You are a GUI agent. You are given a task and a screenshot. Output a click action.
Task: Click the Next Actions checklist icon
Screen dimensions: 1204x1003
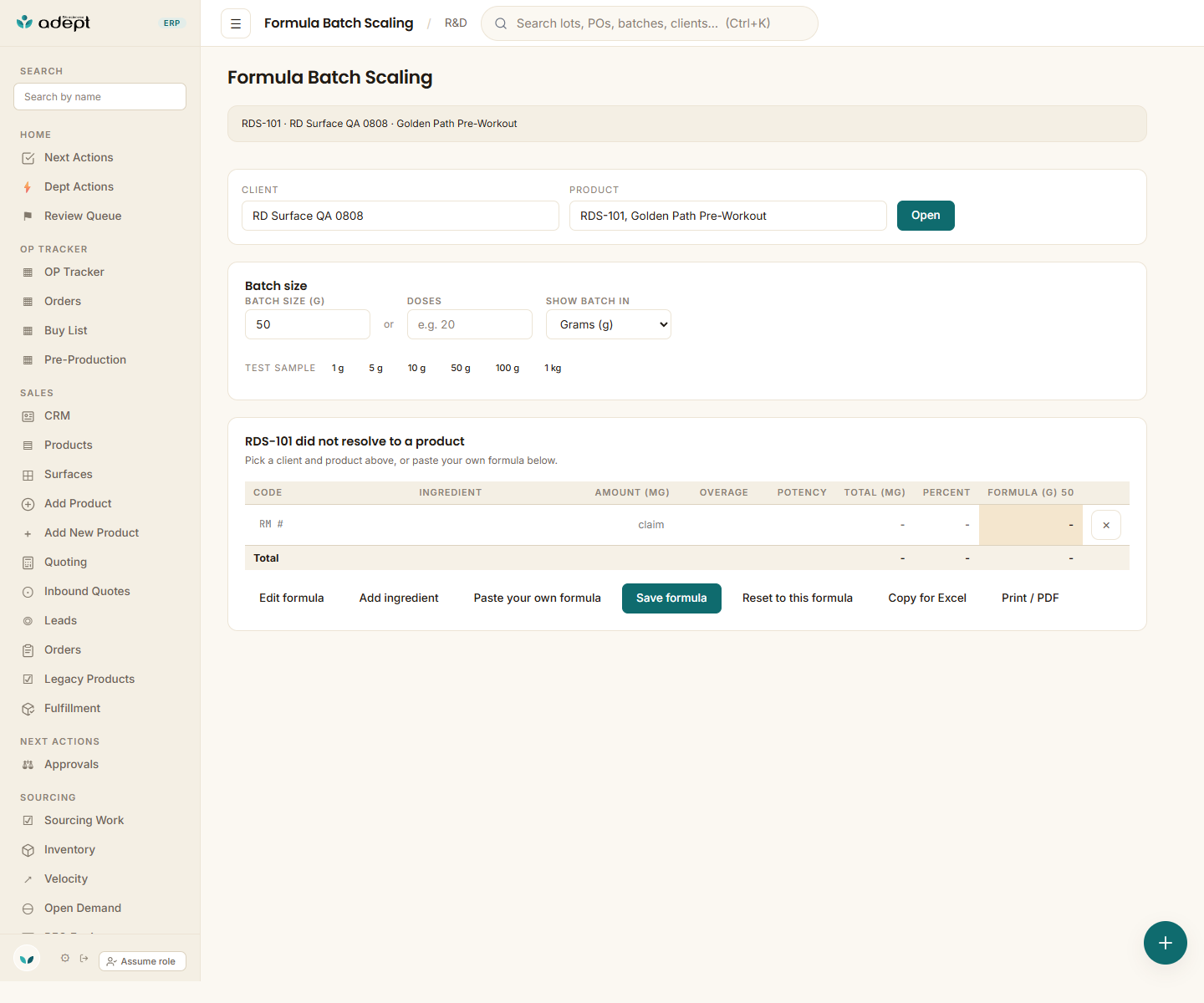coord(28,158)
